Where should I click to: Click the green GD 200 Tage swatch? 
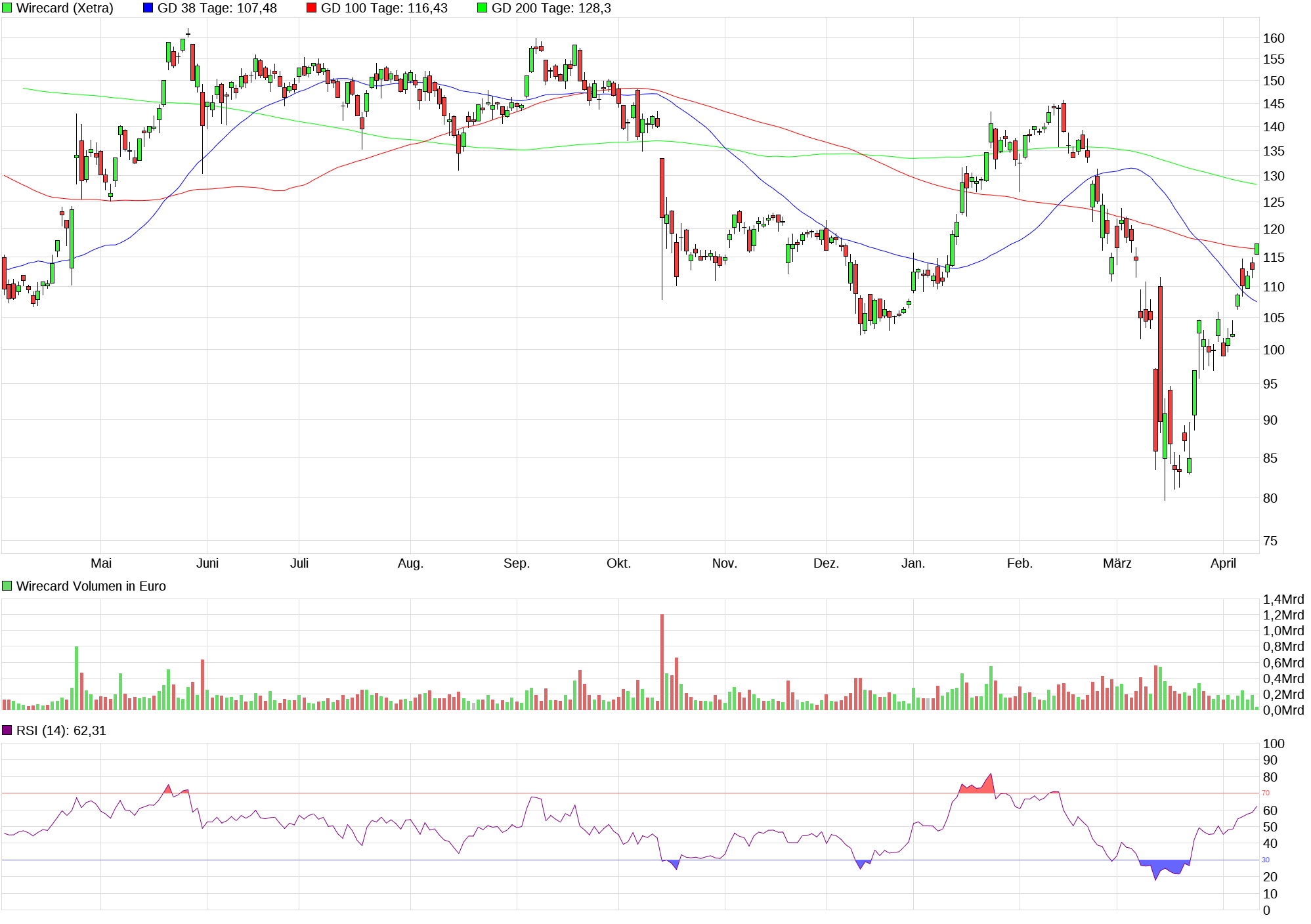tap(482, 9)
